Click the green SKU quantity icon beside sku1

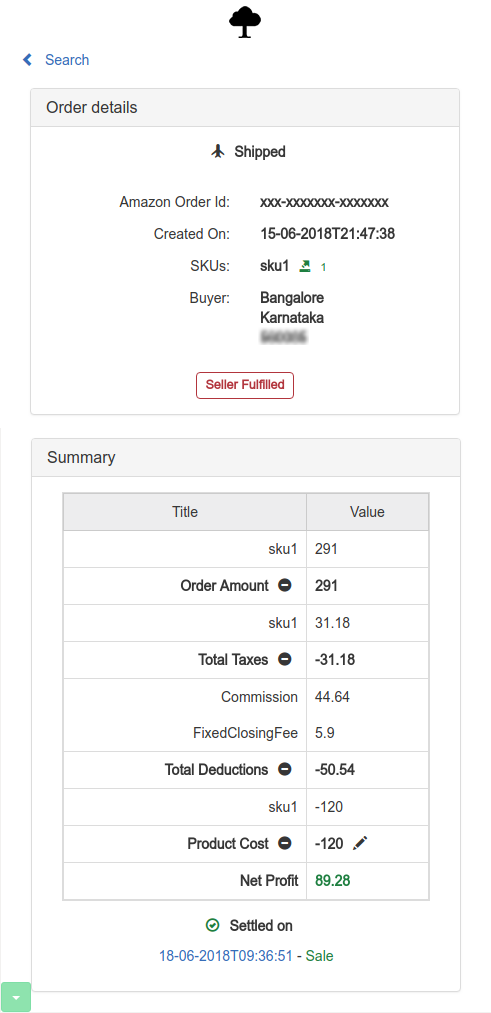pyautogui.click(x=305, y=266)
